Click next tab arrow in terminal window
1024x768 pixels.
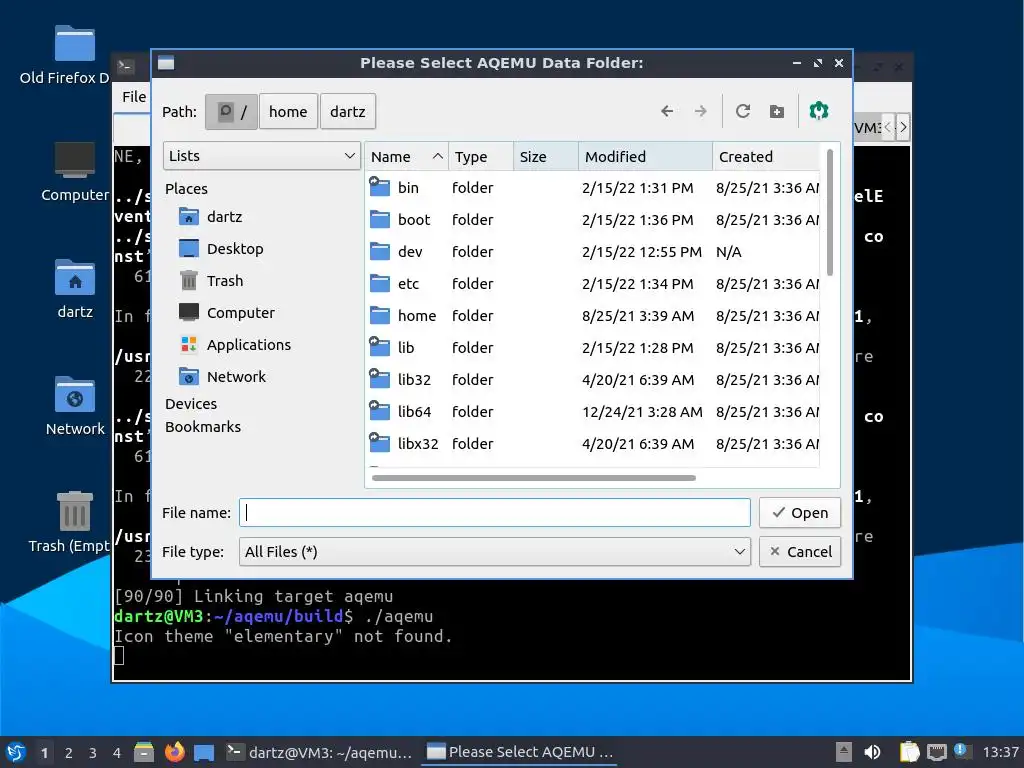pos(903,127)
